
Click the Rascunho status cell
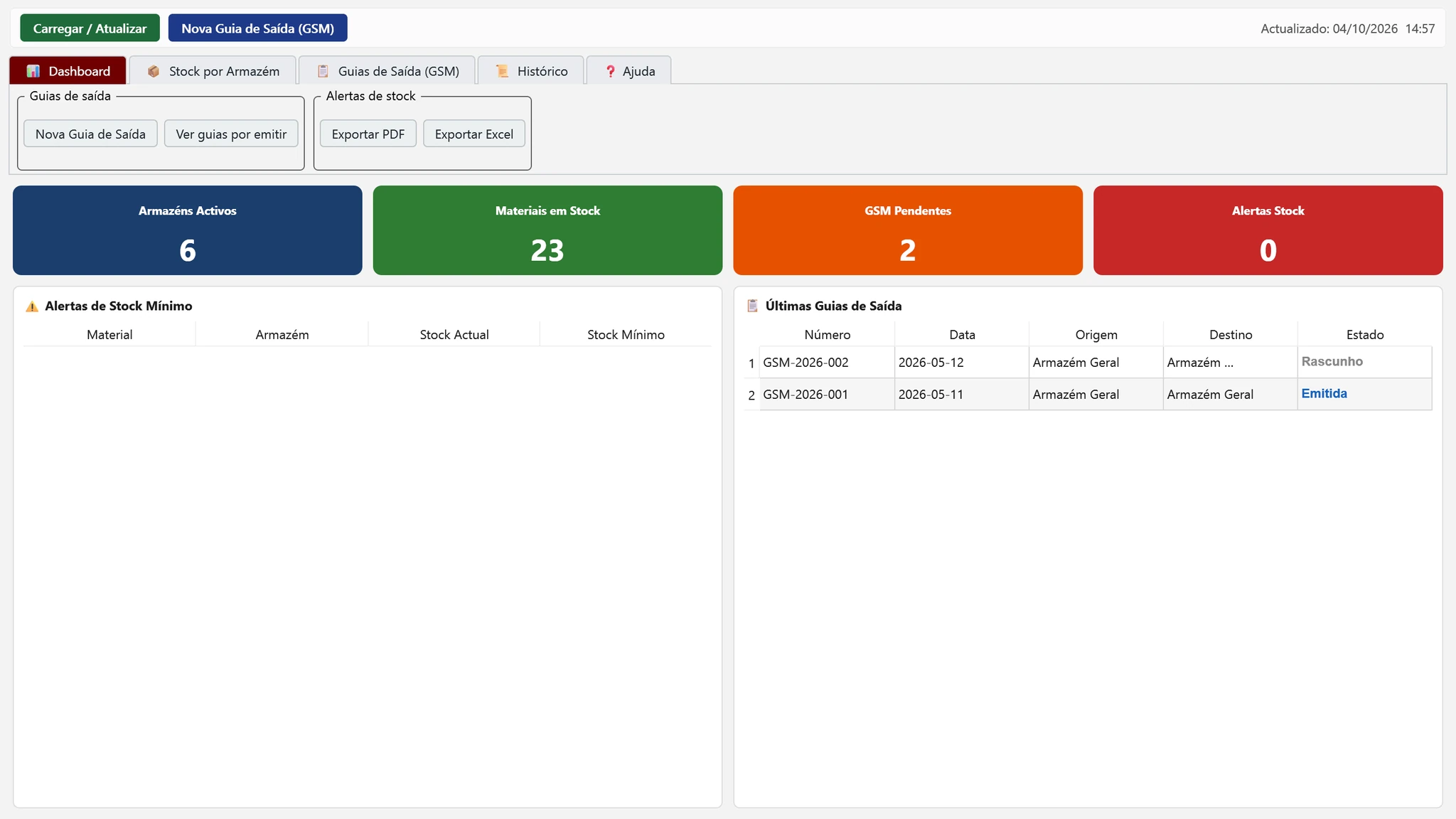pyautogui.click(x=1365, y=363)
